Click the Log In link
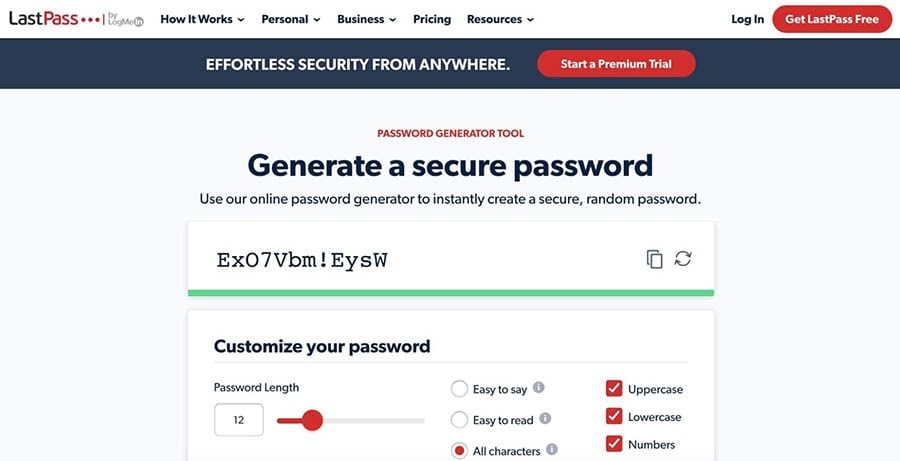900x461 pixels. [747, 19]
